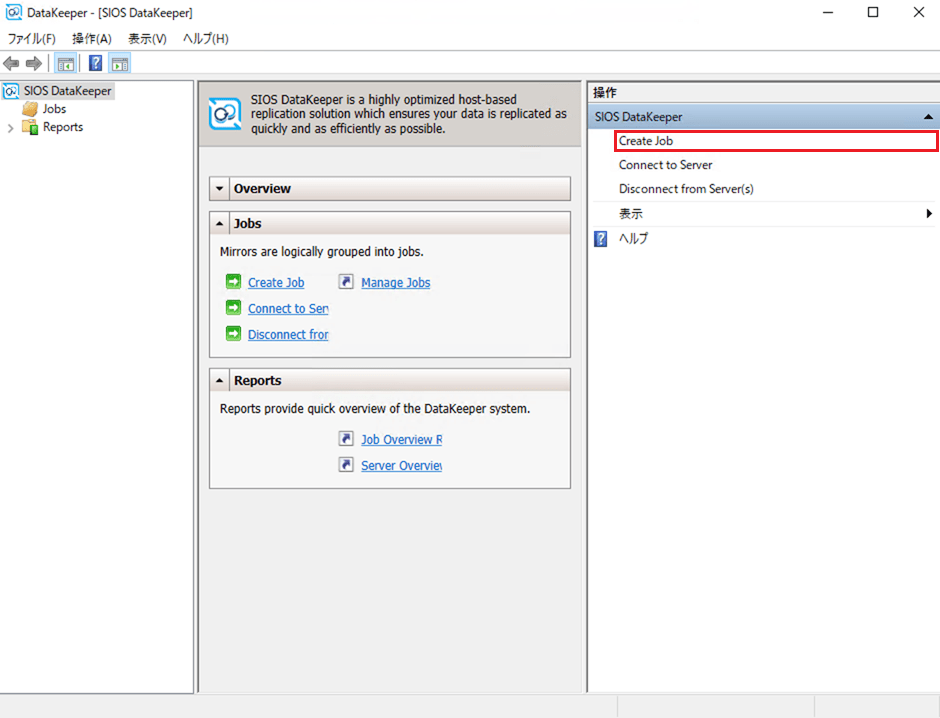Click green arrow icon beside Create Job
Image resolution: width=940 pixels, height=718 pixels.
pos(233,281)
